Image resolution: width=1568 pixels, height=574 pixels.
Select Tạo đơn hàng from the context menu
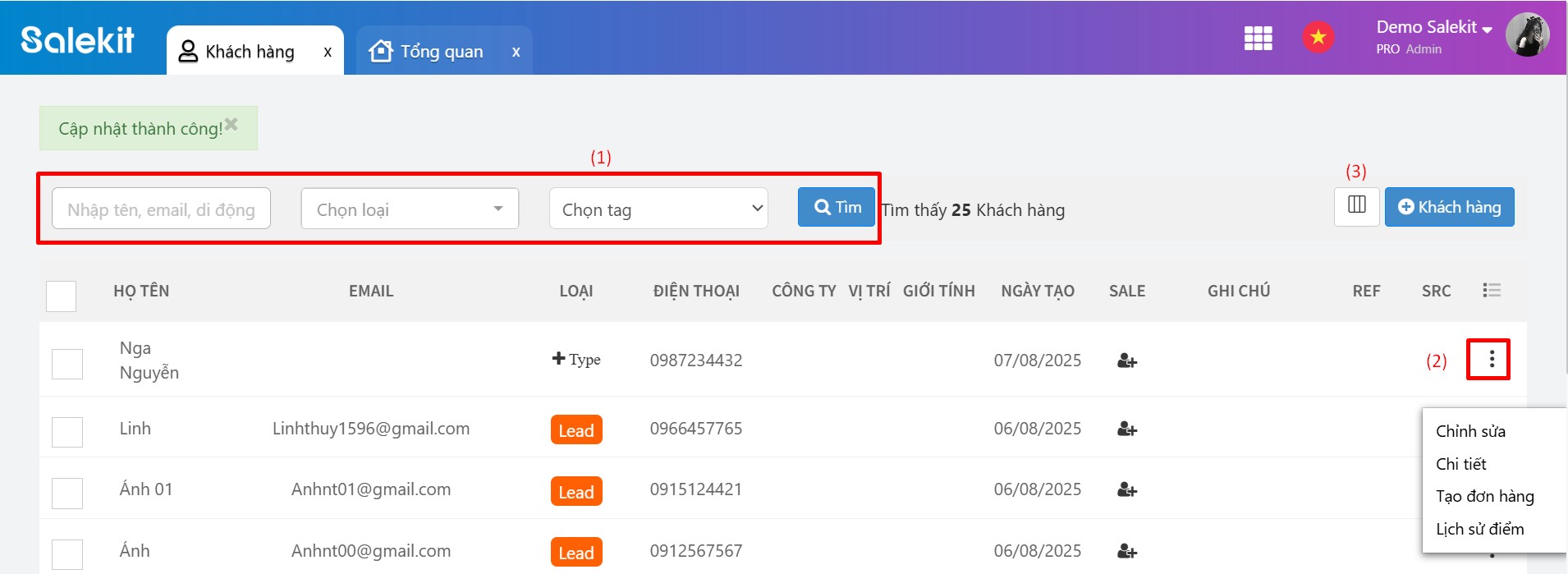pyautogui.click(x=1484, y=496)
